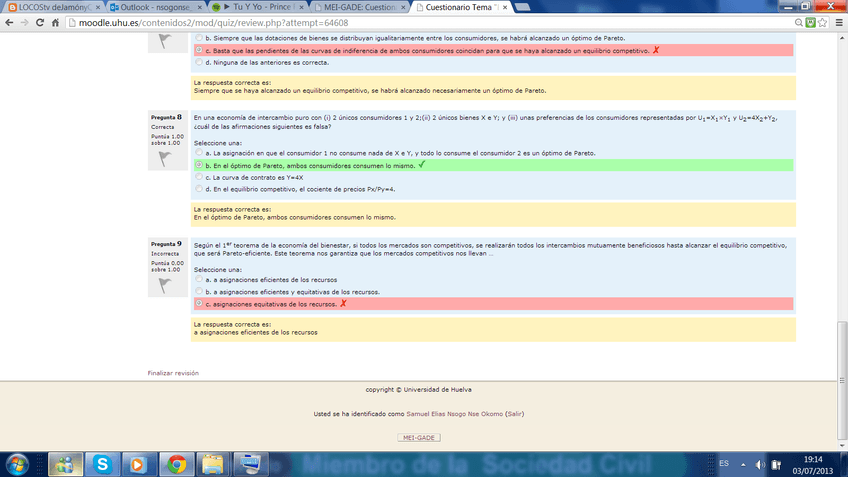Select Pregunta 9 option b 'eficientes y equitativas'

pos(199,291)
